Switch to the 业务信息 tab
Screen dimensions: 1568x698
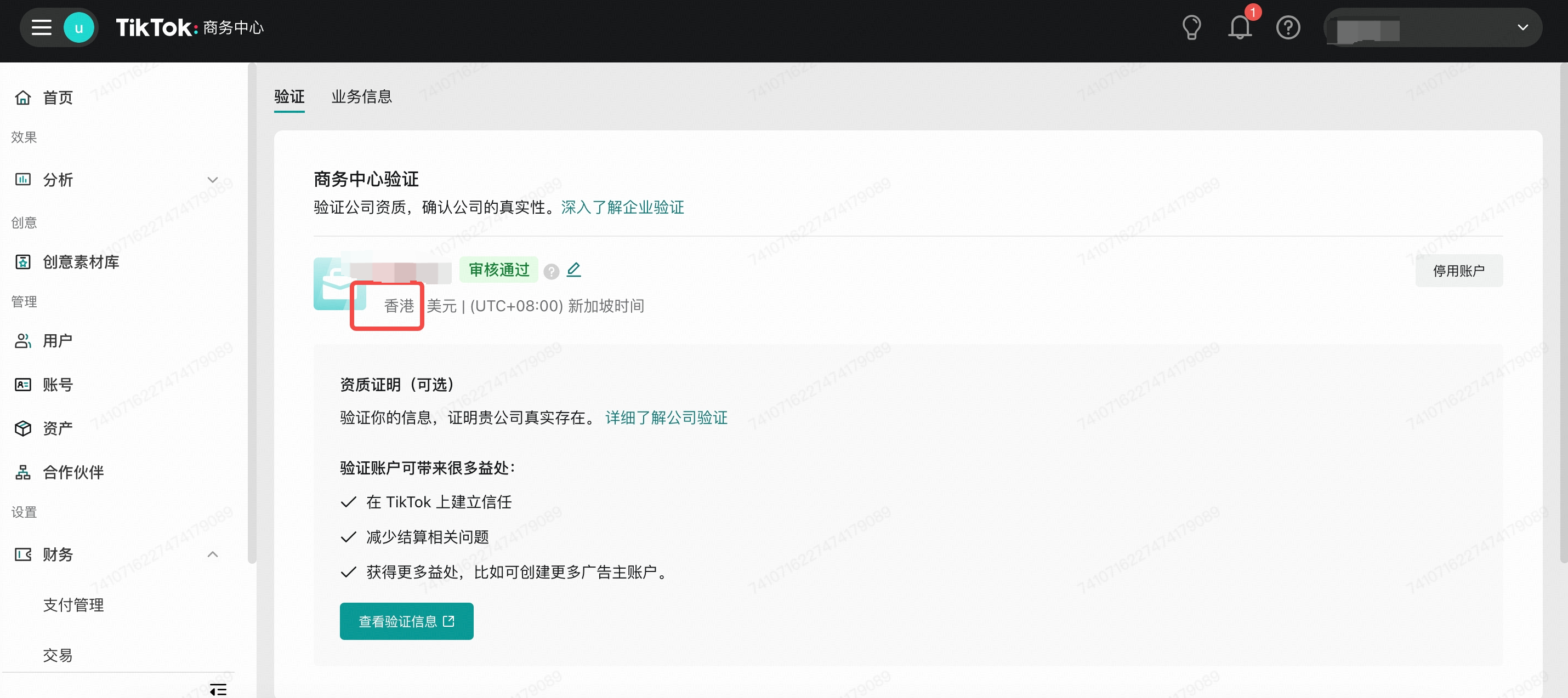pyautogui.click(x=361, y=97)
